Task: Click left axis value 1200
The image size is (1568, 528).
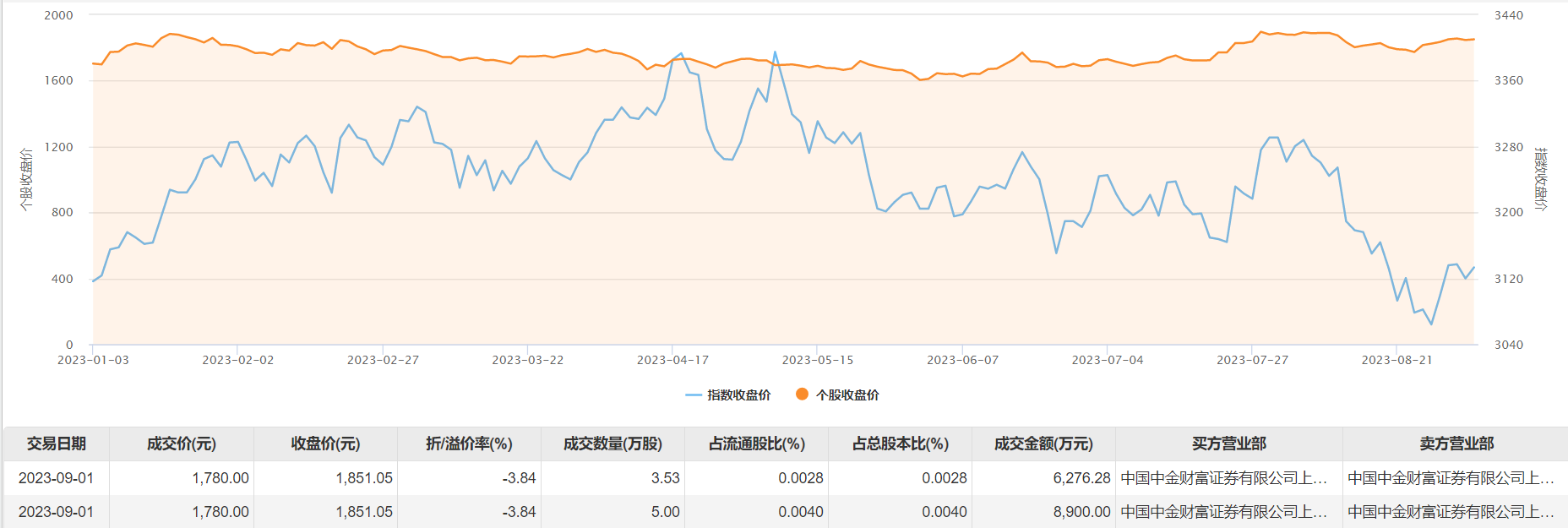Action: tap(58, 147)
